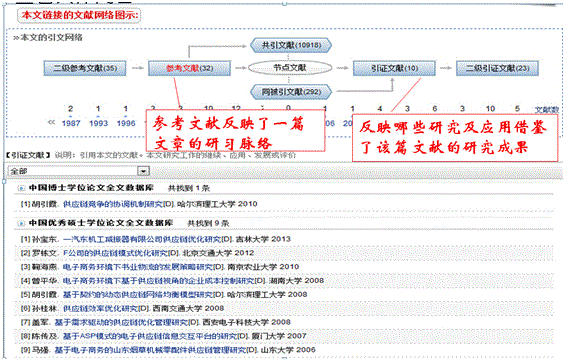Open thesis 基于电子商务的山东烟草机械零配件供应链管理研究
Image resolution: width=565 pixels, height=361 pixels.
[151, 350]
